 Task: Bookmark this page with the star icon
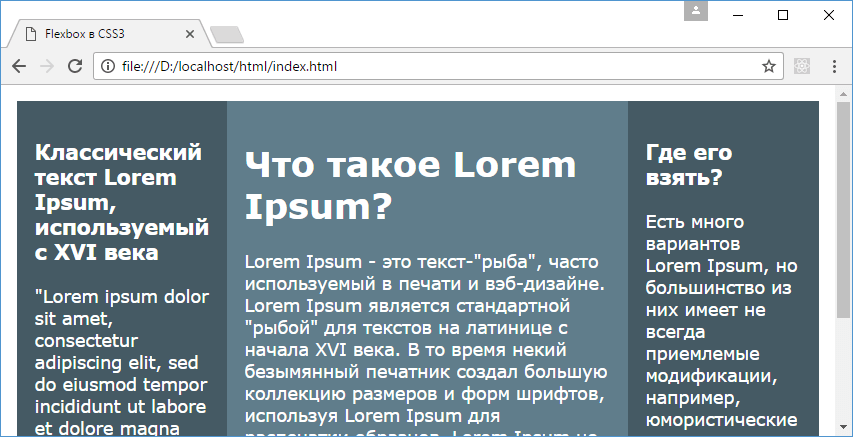pos(768,67)
